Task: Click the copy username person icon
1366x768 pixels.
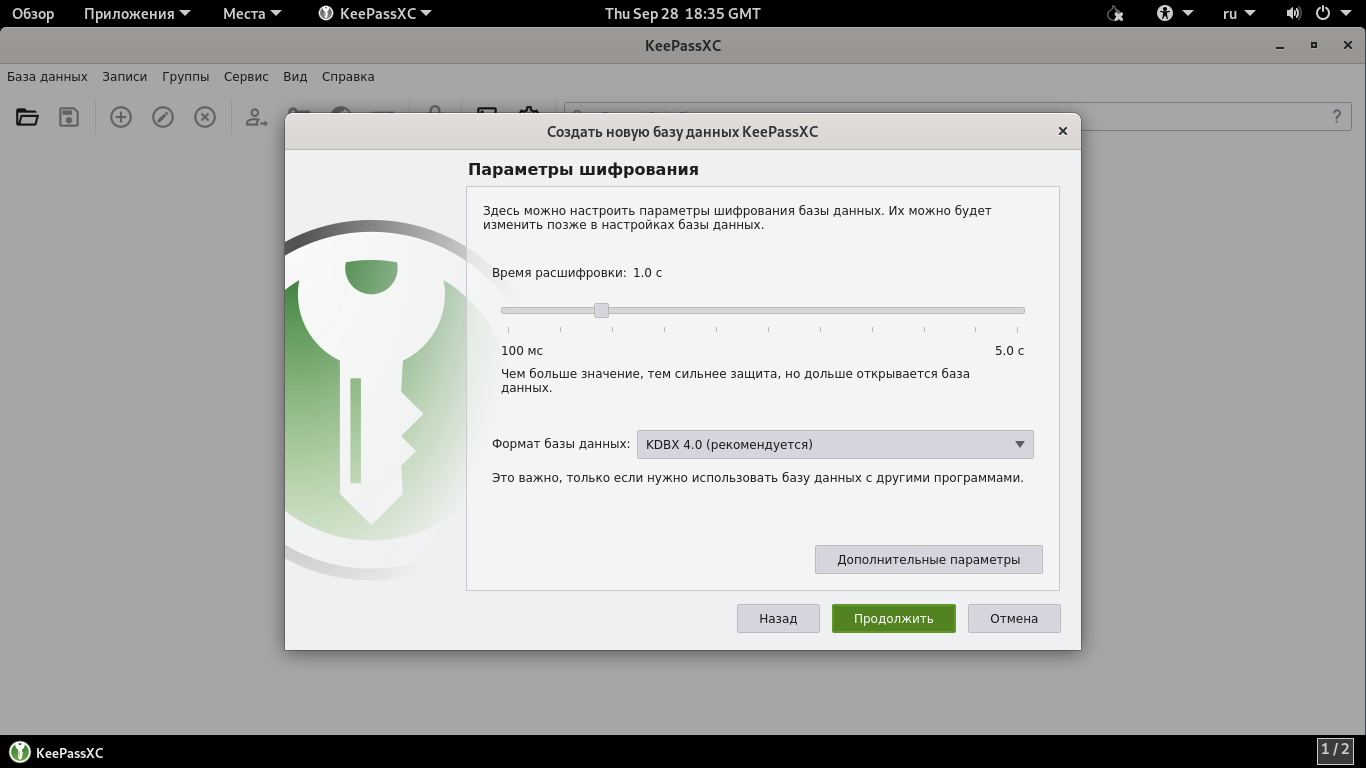Action: (256, 117)
